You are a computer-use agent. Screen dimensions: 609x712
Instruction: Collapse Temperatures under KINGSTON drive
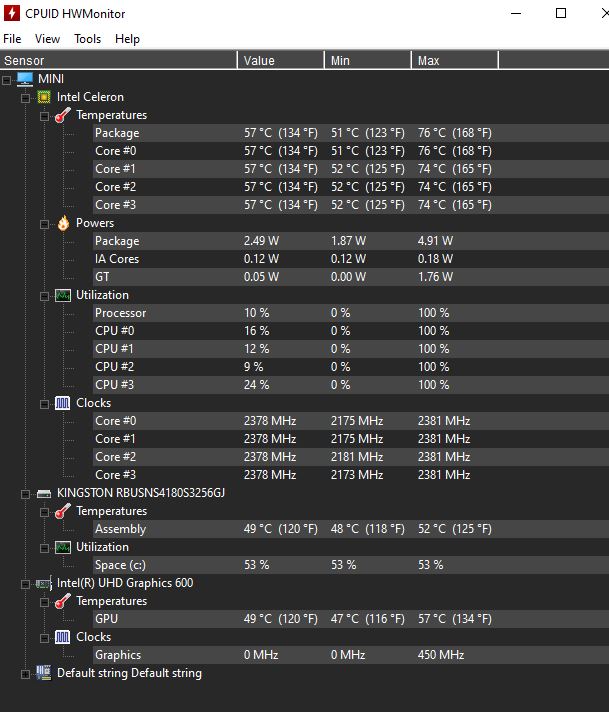(45, 512)
